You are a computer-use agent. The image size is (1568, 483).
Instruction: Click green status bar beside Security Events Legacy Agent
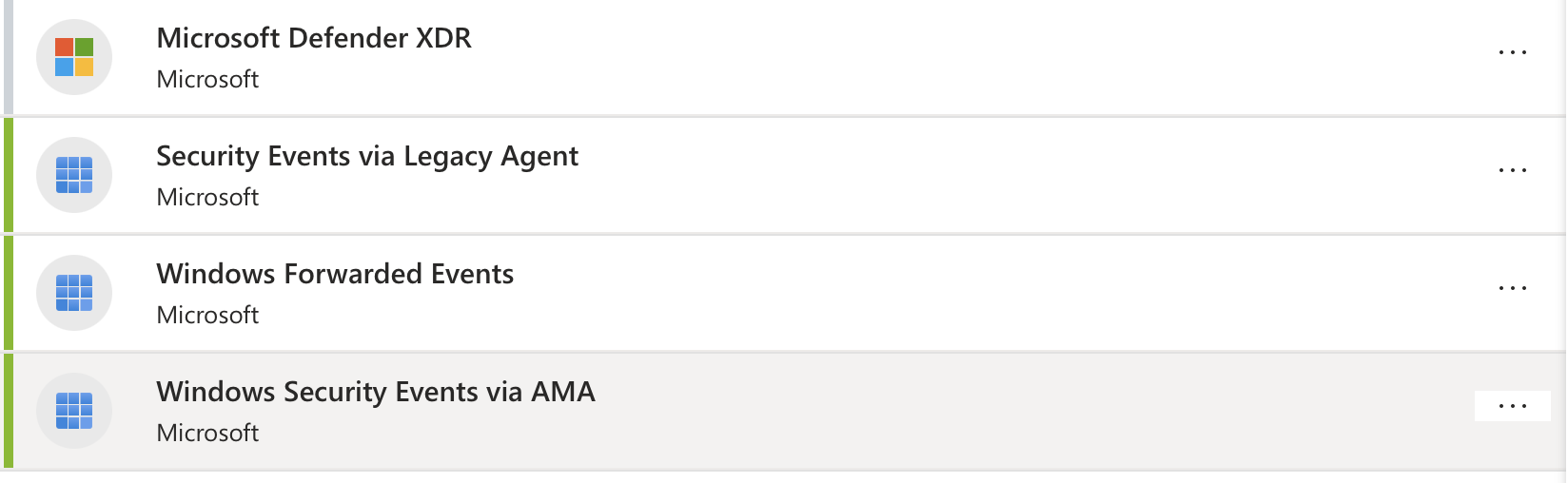(9, 175)
